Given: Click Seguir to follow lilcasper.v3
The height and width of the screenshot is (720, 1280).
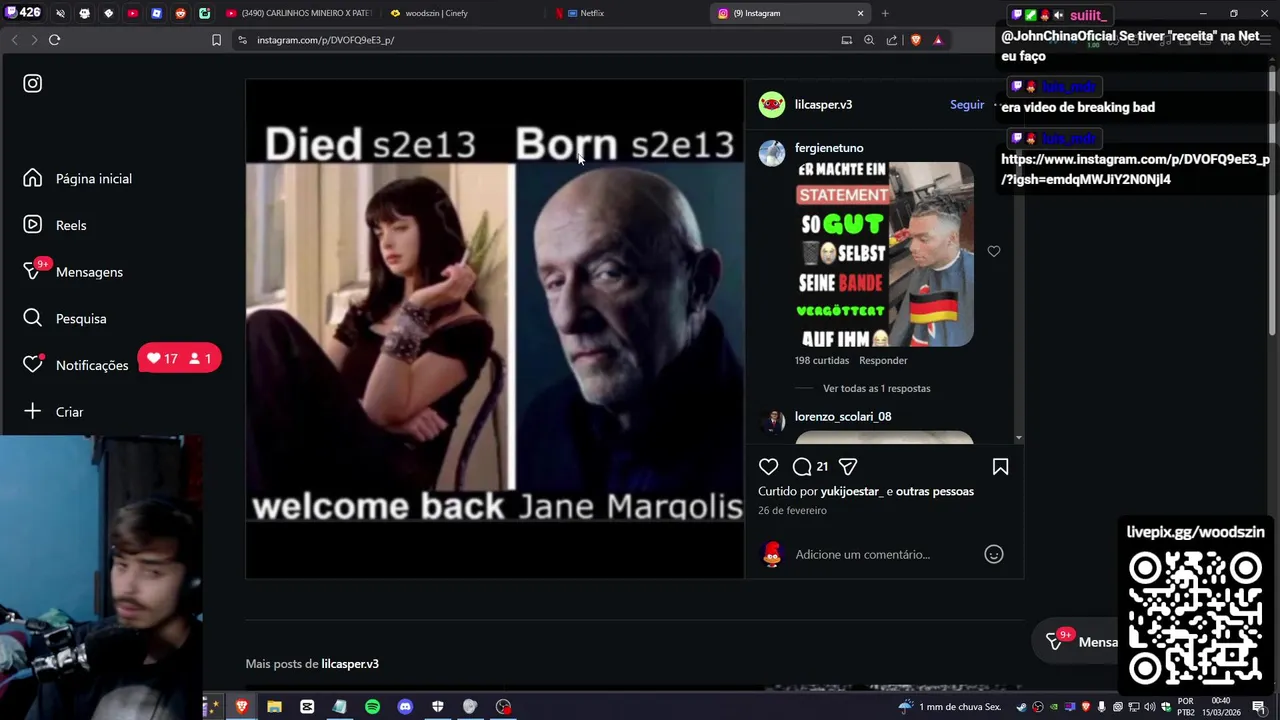Looking at the screenshot, I should 967,104.
